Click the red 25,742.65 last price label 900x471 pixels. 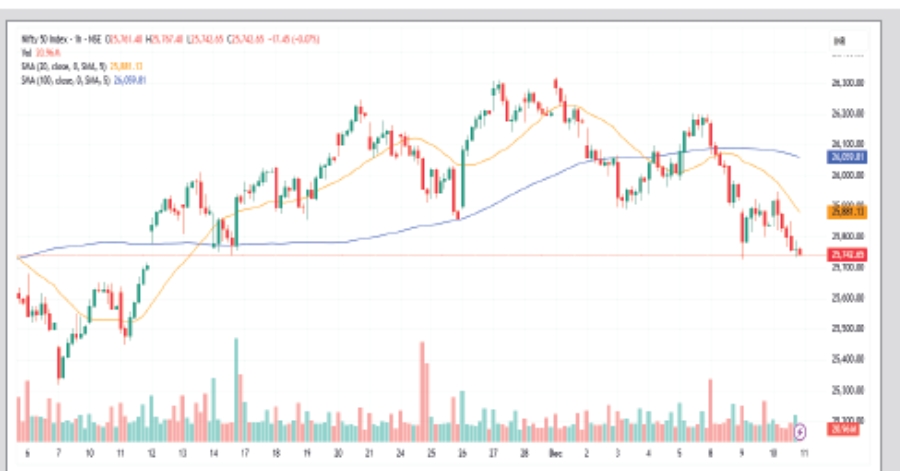846,256
